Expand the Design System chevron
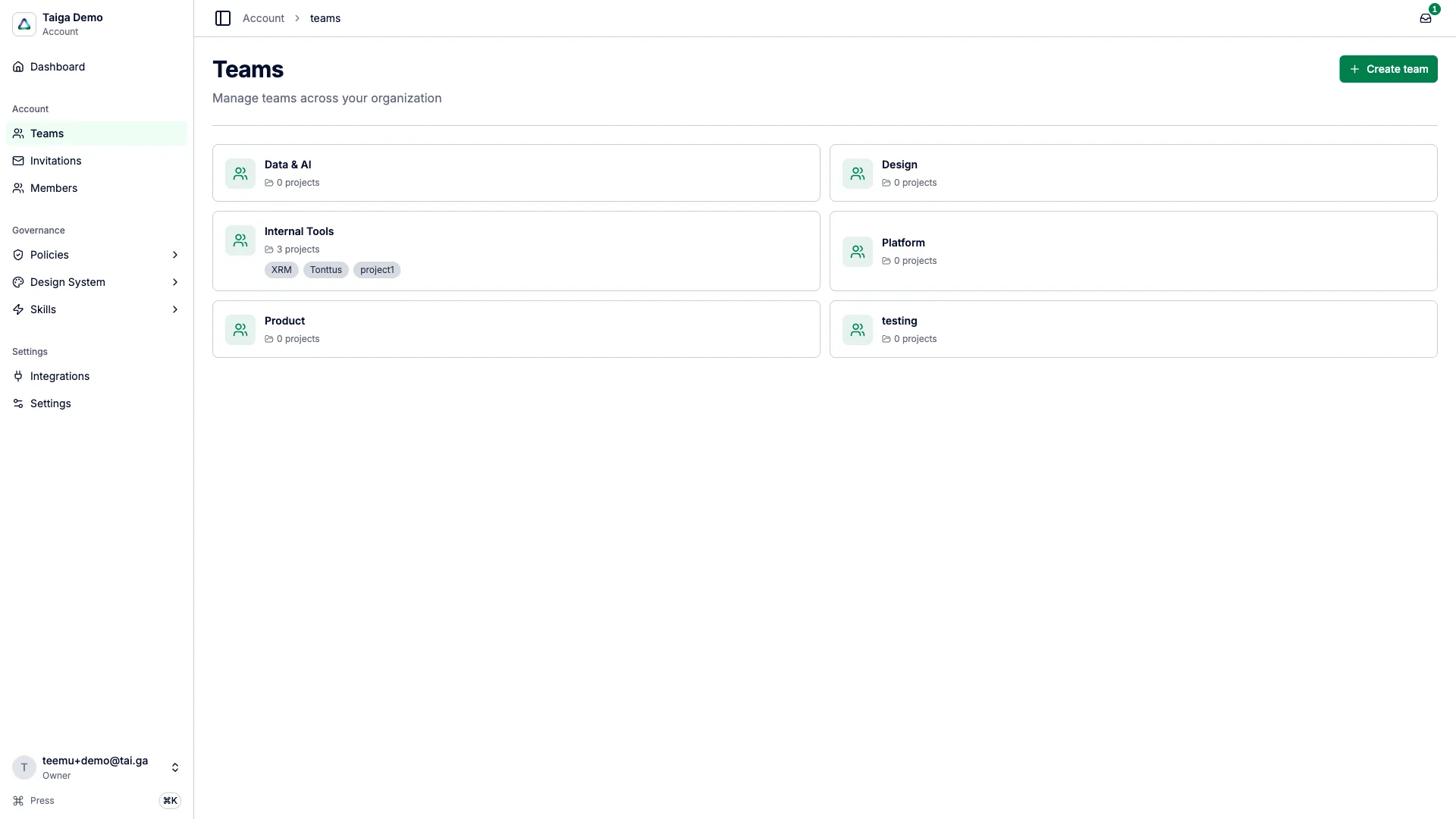 (175, 282)
